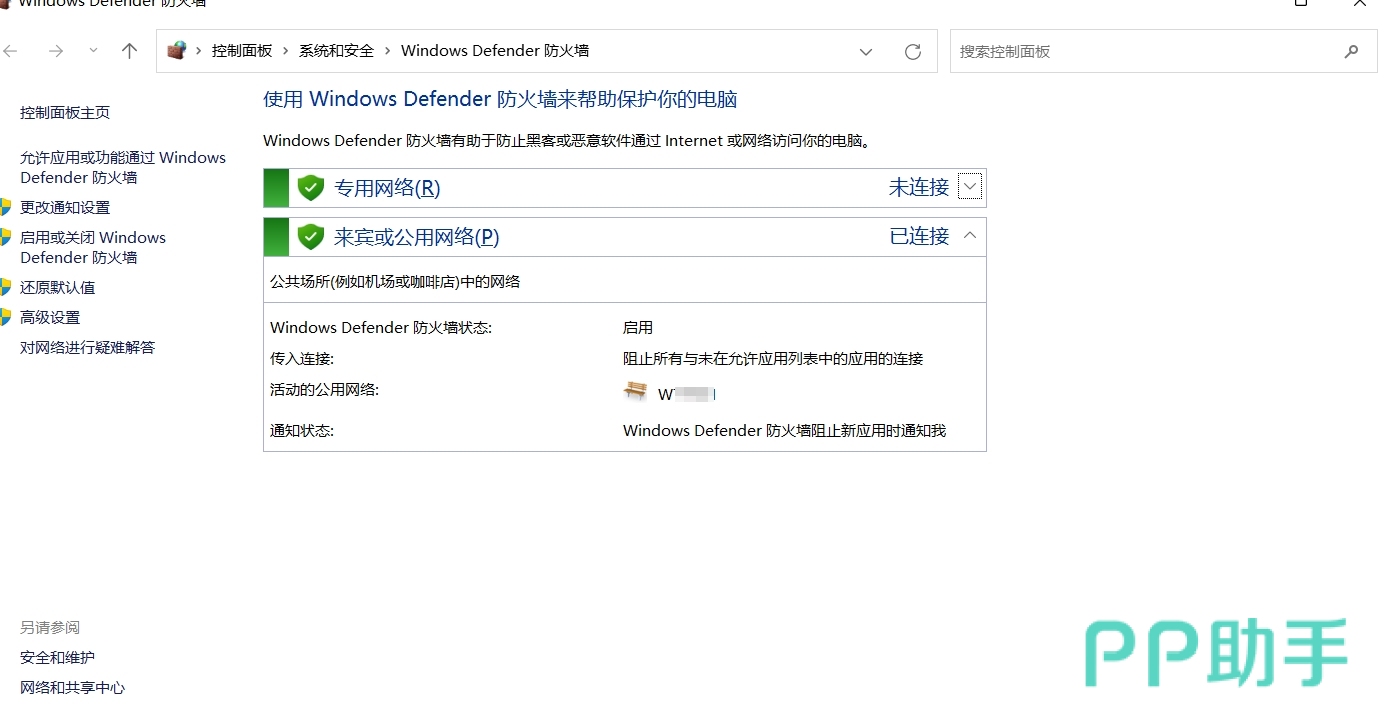Open 高级设置 link in sidebar

[50, 317]
